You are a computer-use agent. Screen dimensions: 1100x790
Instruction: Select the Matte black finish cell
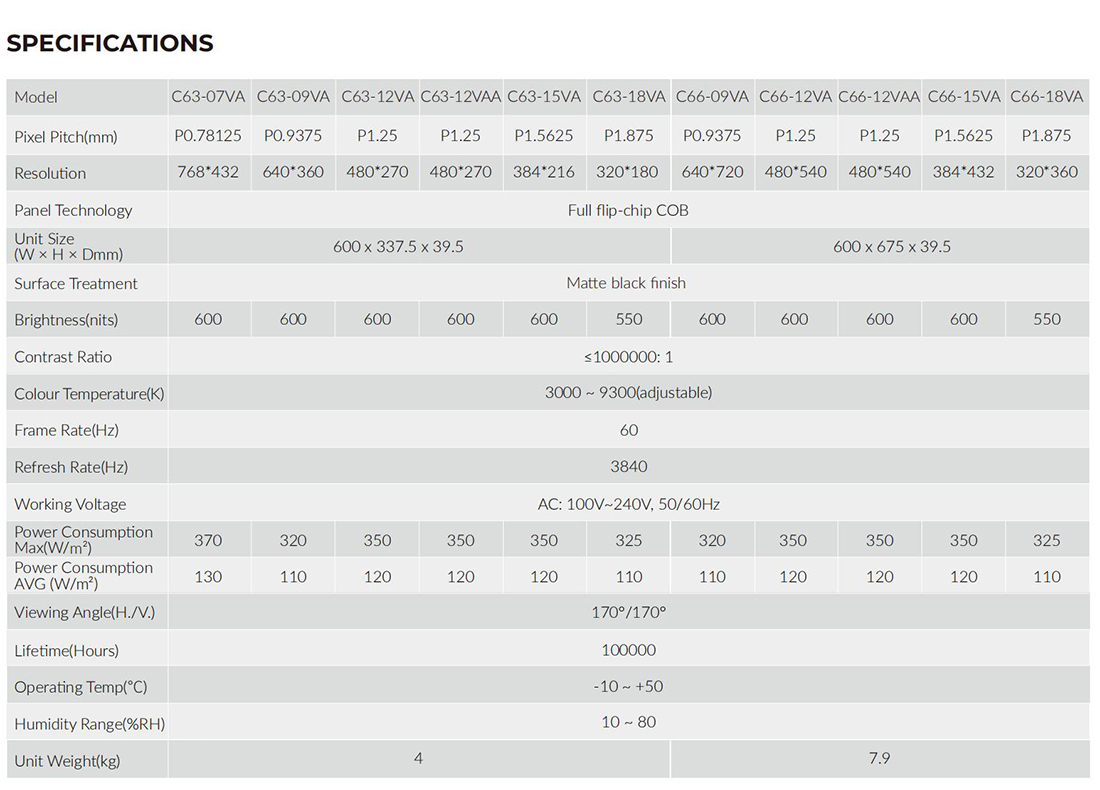tap(626, 283)
